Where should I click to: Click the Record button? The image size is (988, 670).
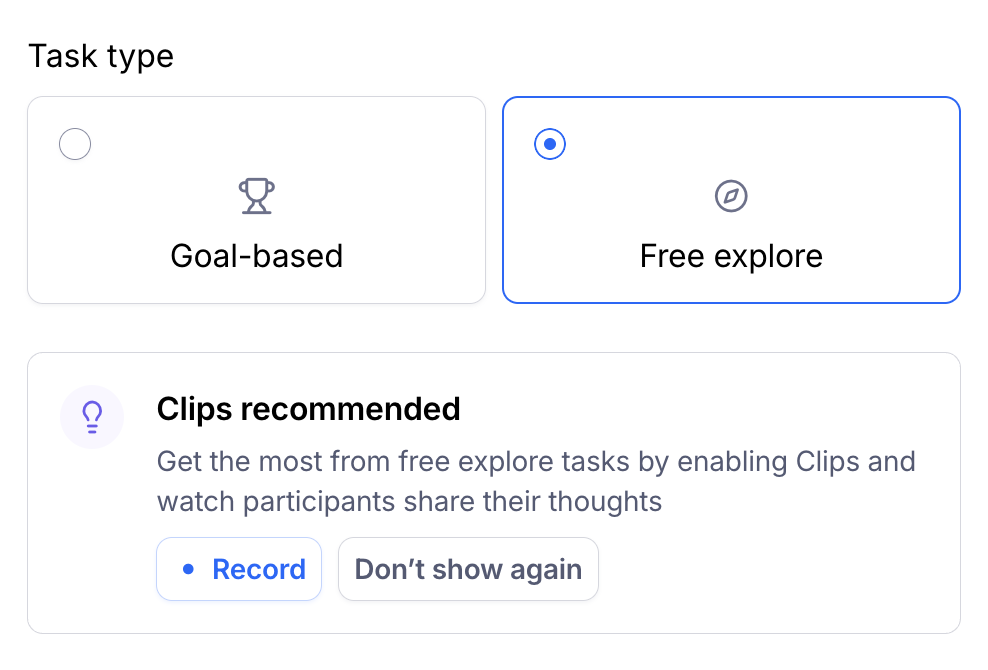click(x=239, y=569)
